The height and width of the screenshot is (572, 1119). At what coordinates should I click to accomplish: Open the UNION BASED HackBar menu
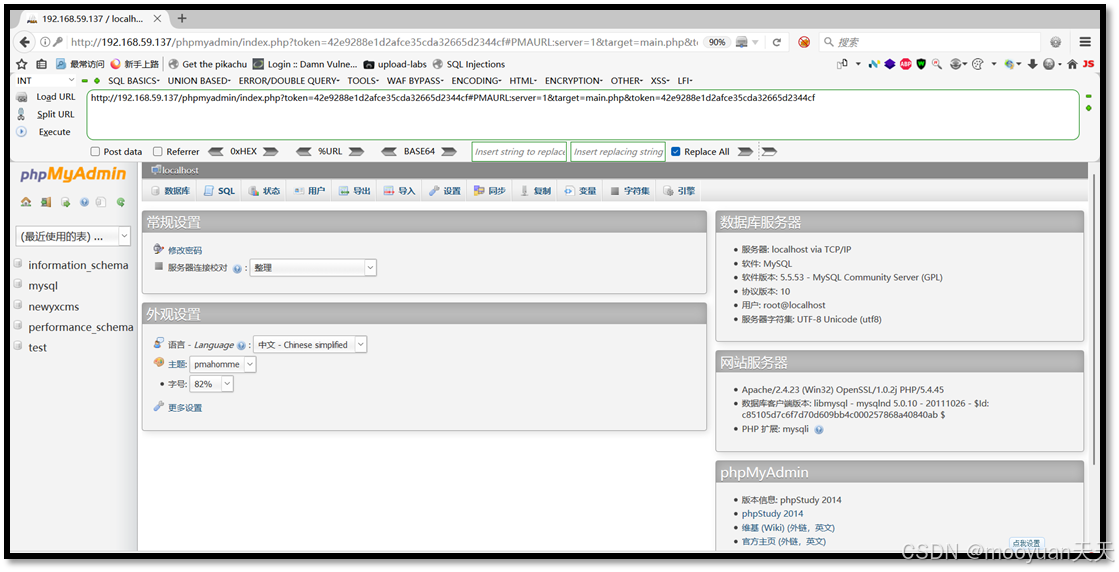[199, 81]
